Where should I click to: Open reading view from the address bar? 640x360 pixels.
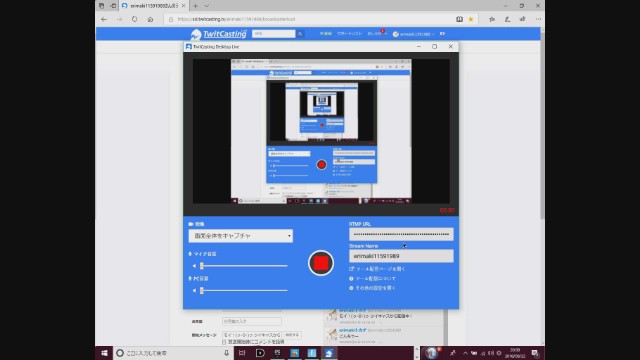click(x=459, y=19)
